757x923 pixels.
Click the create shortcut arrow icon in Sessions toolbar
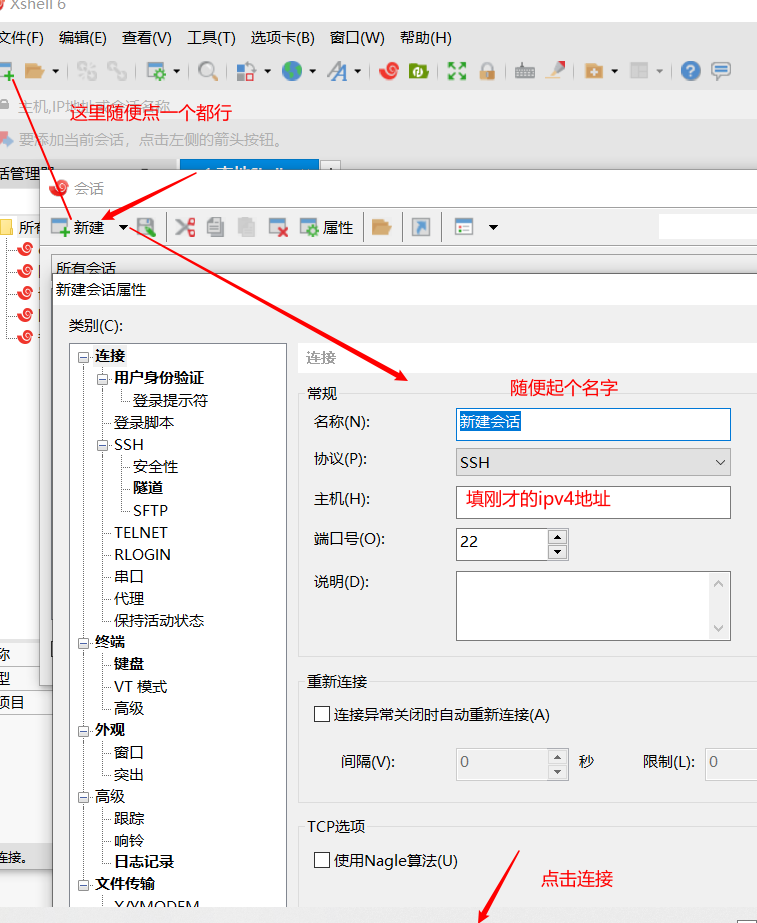click(421, 227)
